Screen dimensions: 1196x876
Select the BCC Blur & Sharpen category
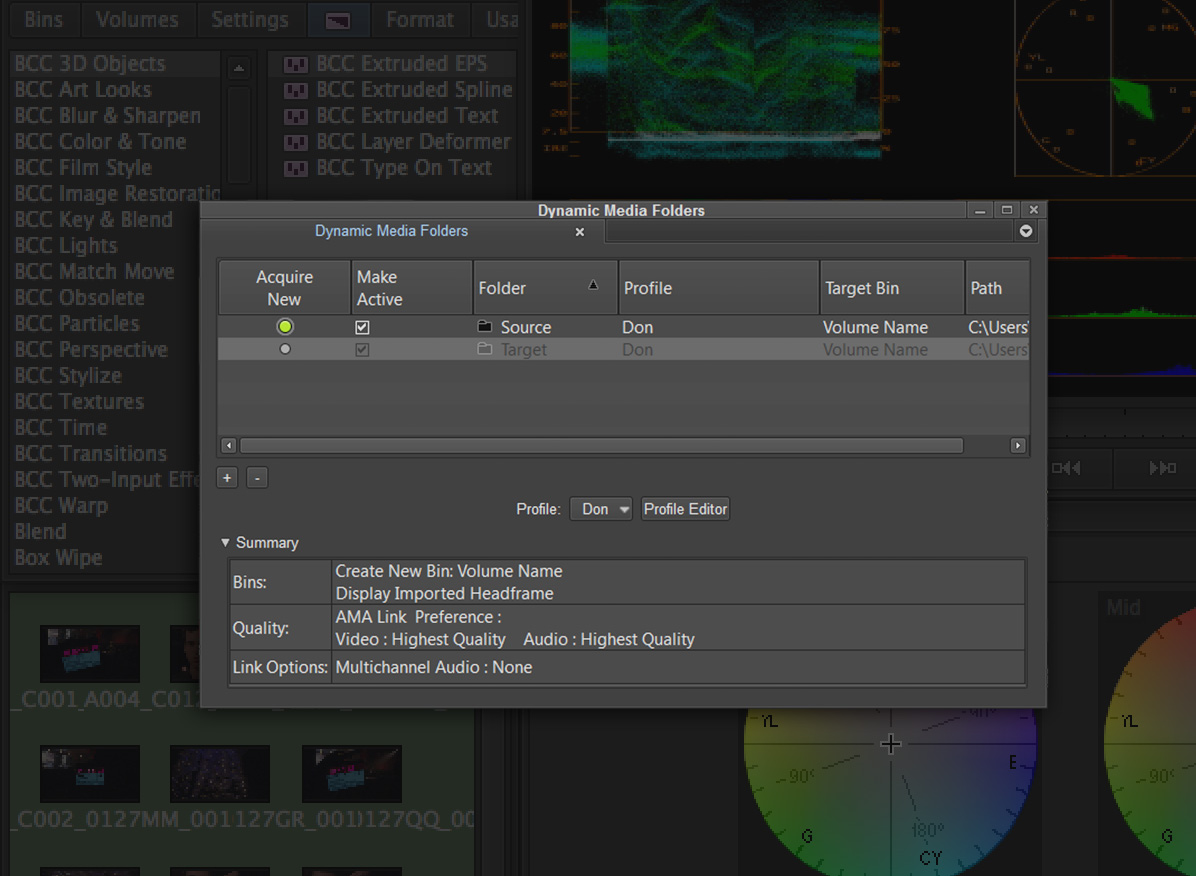click(x=108, y=115)
